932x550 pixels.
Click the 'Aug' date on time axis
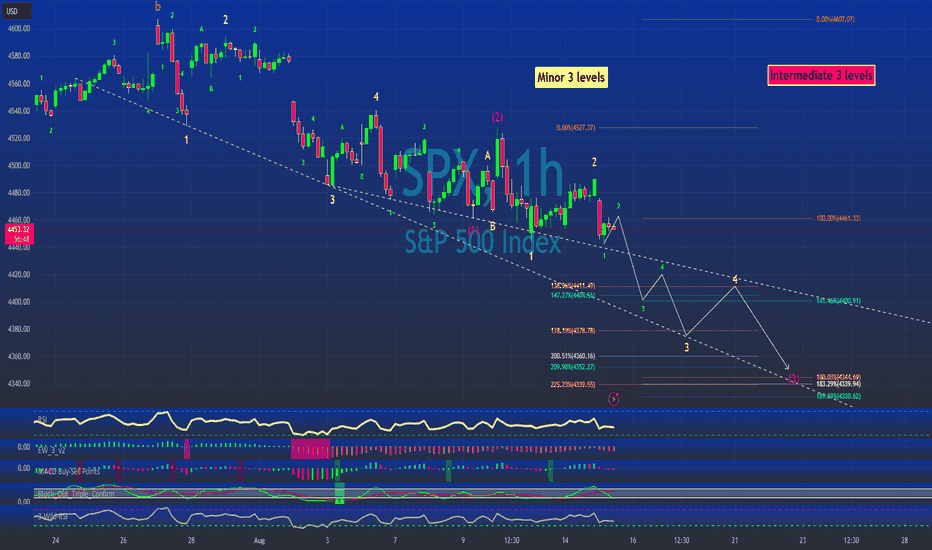click(x=259, y=540)
